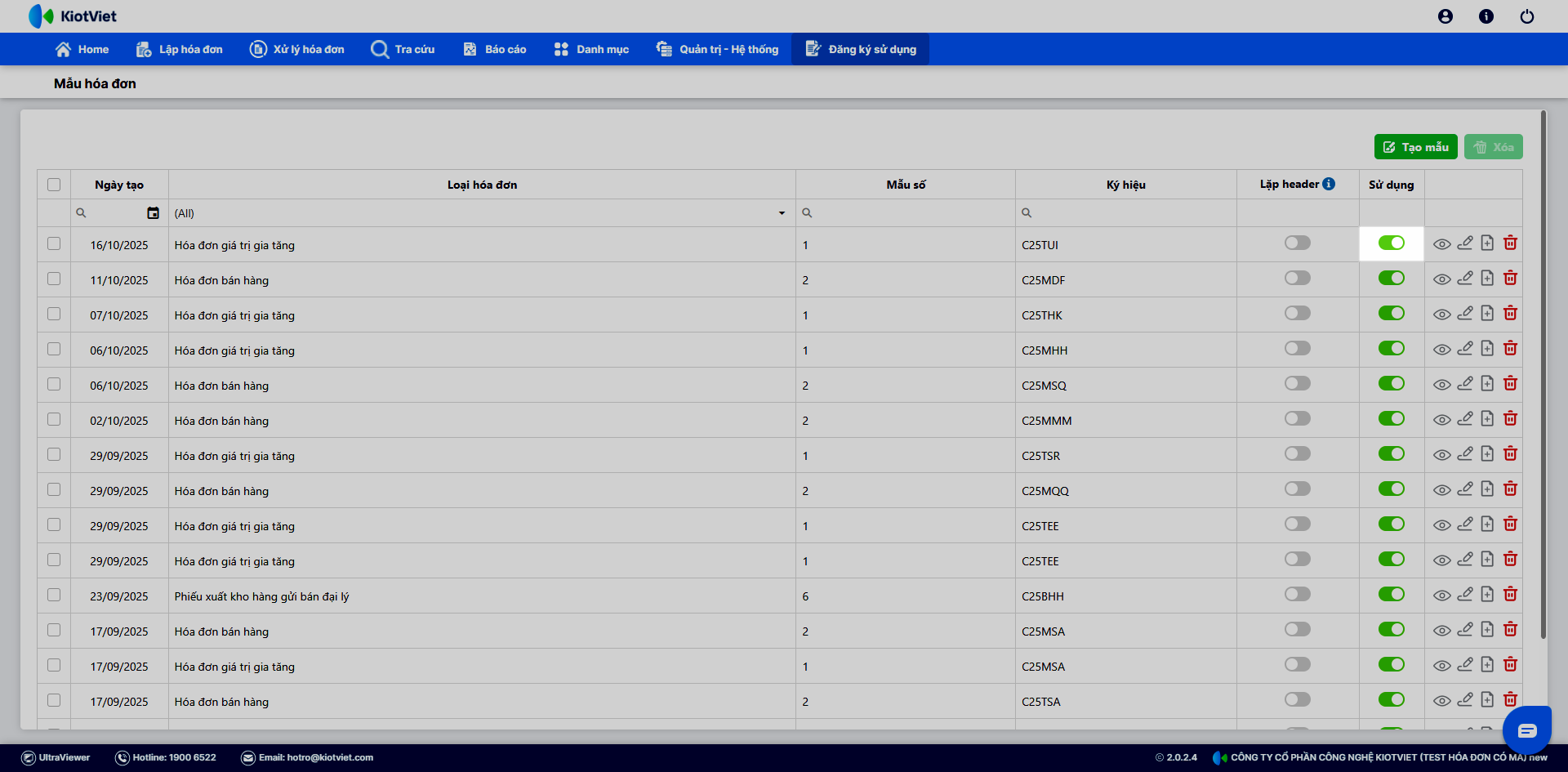1568x772 pixels.
Task: Open the Danh mục menu
Action: pos(591,49)
